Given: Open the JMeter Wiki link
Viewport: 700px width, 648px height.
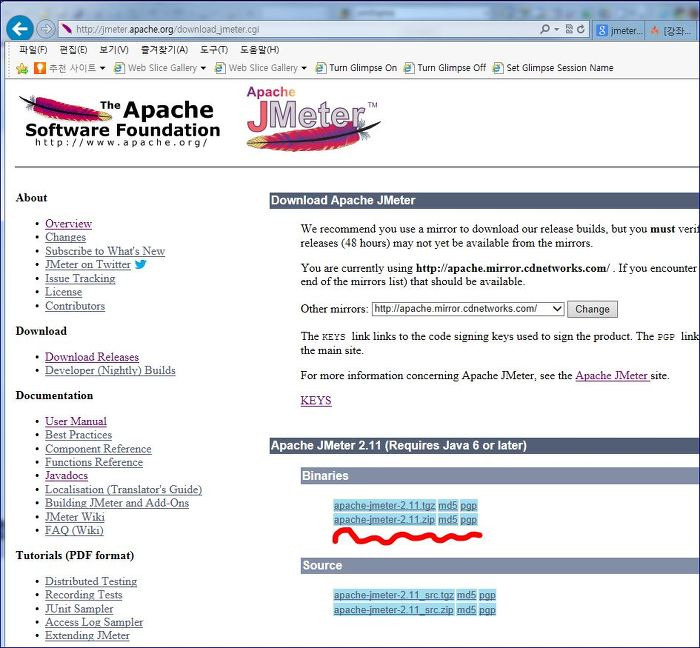Looking at the screenshot, I should click(75, 517).
